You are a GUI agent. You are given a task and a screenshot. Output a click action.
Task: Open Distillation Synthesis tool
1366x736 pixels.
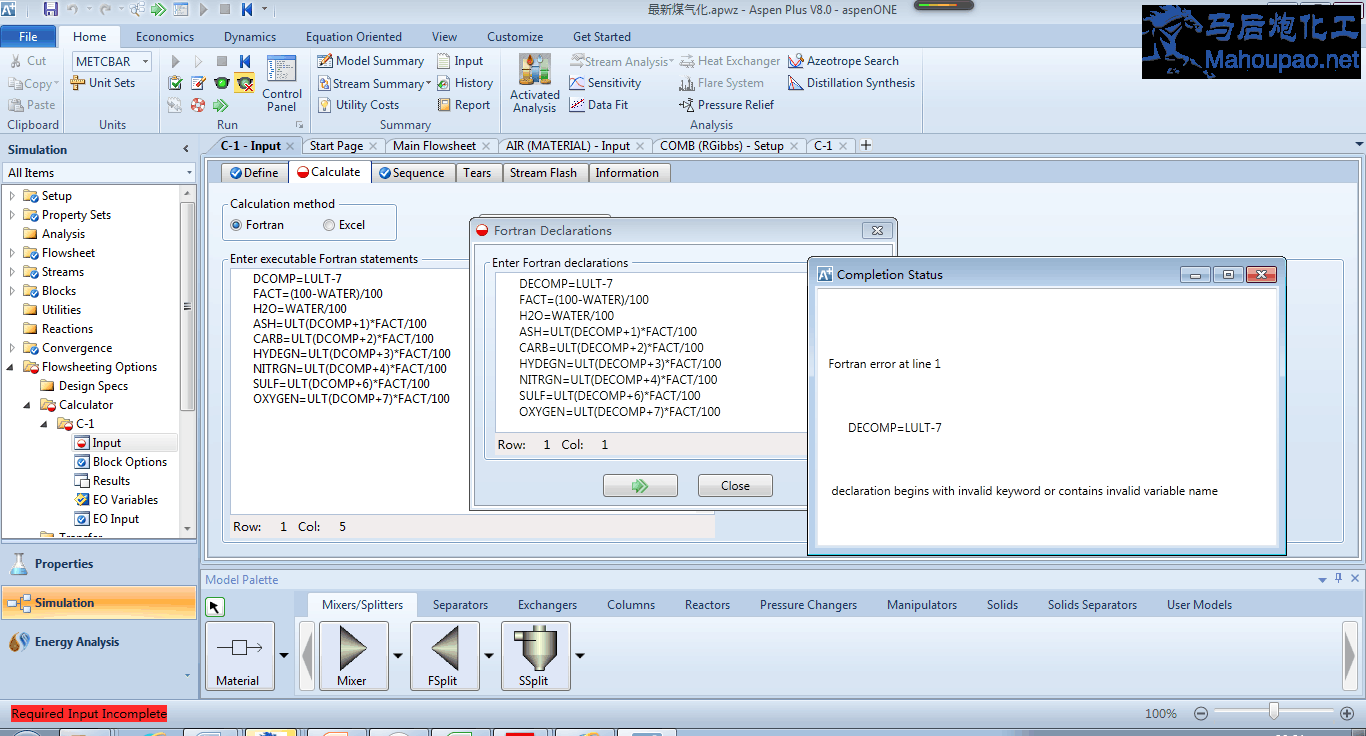coord(851,83)
